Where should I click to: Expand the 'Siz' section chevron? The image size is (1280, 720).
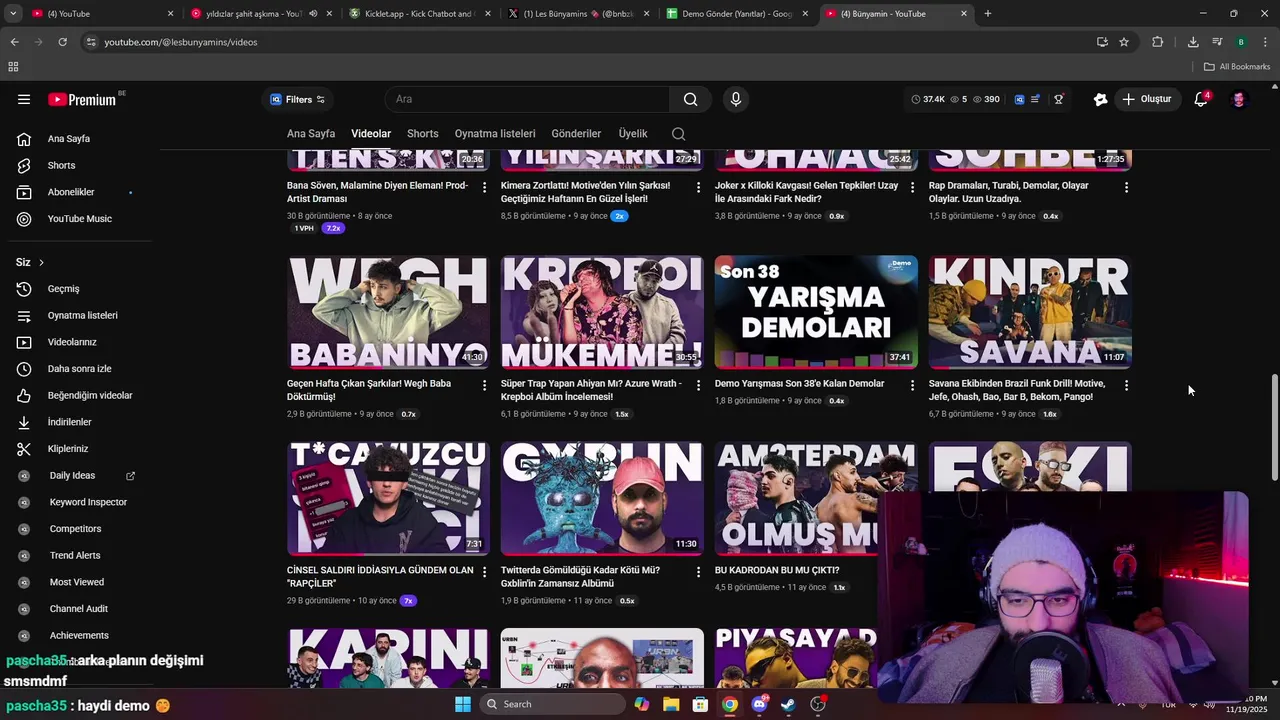(41, 263)
